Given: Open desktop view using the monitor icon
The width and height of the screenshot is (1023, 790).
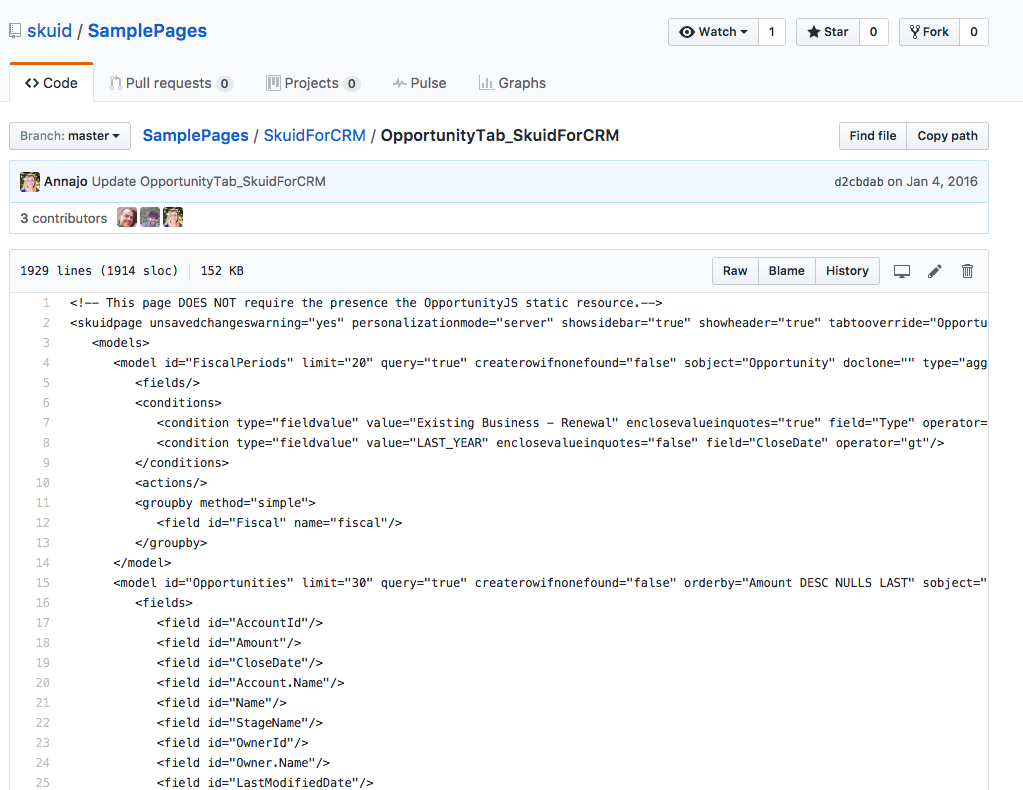Looking at the screenshot, I should coord(902,271).
